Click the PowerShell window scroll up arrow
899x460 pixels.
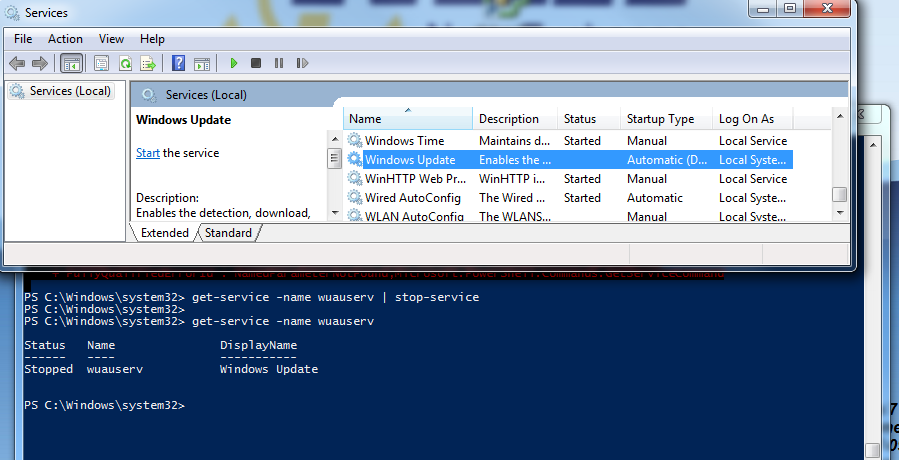click(872, 145)
